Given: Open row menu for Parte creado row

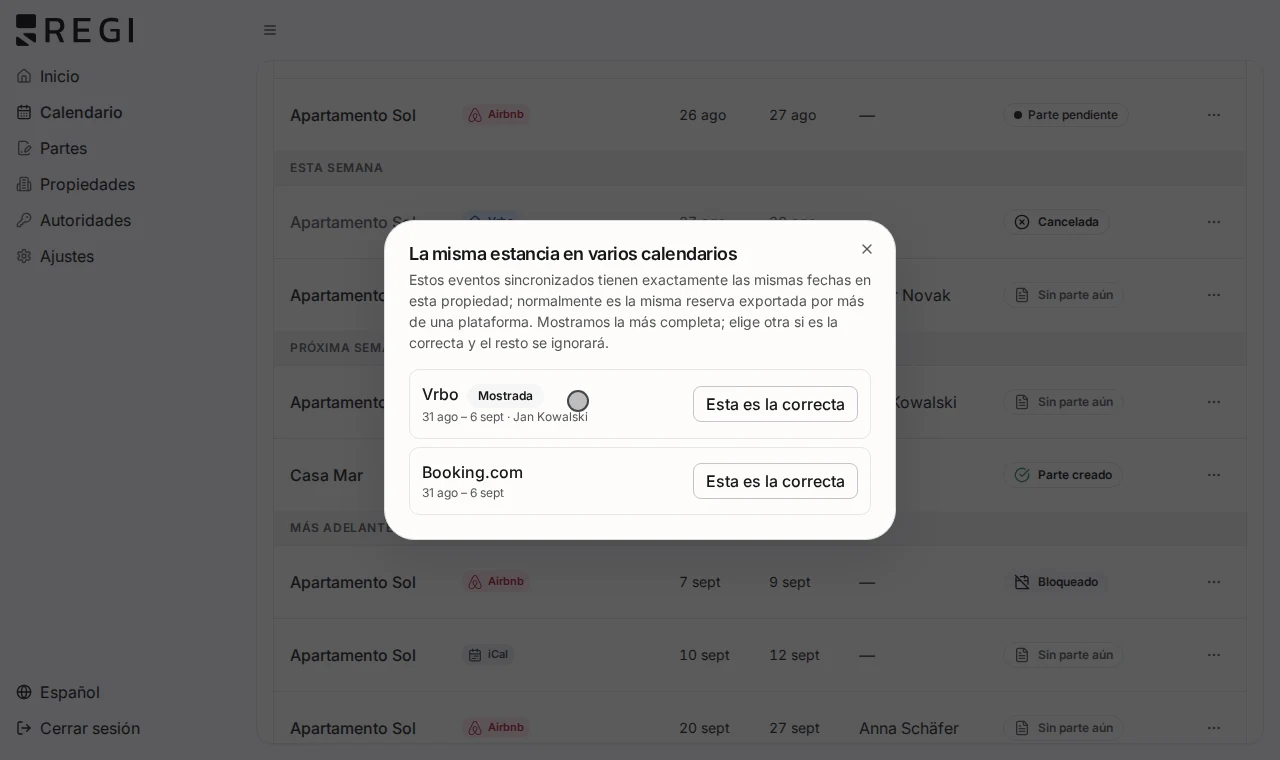Looking at the screenshot, I should (1214, 475).
